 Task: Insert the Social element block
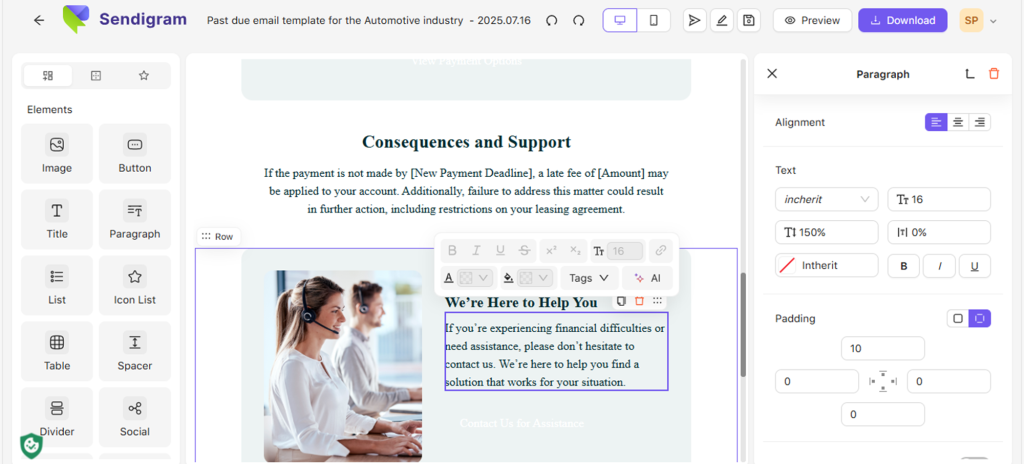point(135,417)
